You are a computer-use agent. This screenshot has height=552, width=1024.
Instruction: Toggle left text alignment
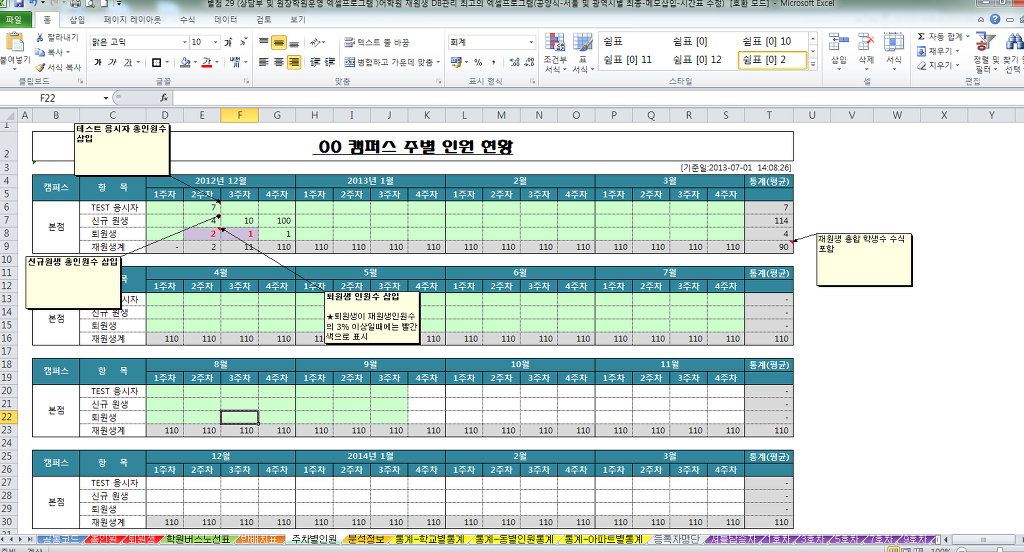tap(264, 62)
